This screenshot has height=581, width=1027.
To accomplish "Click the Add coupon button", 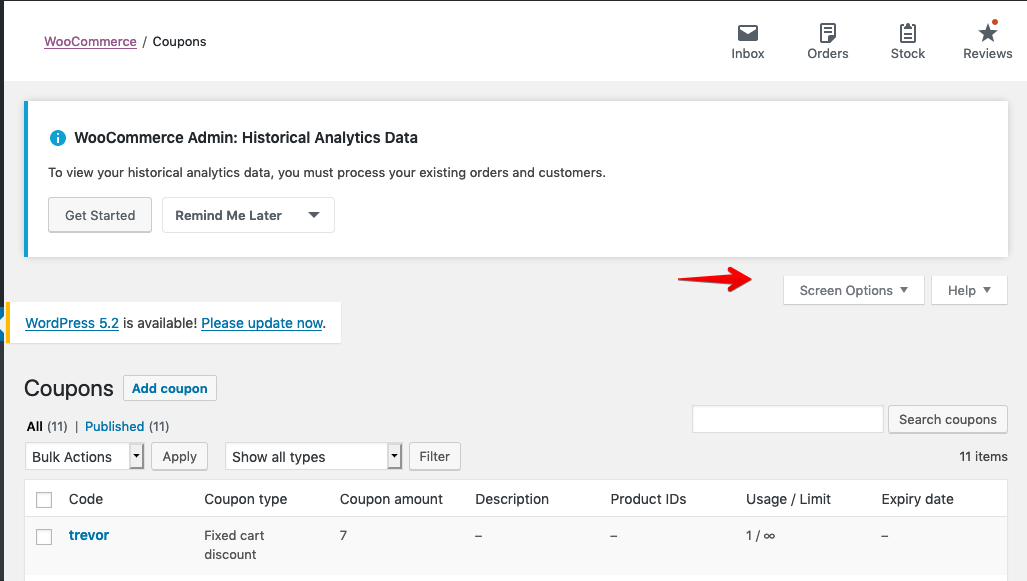I will tap(170, 388).
